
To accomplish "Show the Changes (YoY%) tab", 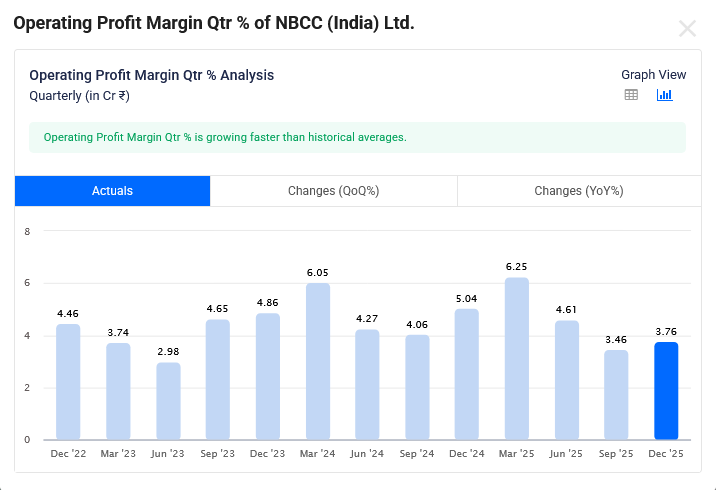I will (x=578, y=191).
